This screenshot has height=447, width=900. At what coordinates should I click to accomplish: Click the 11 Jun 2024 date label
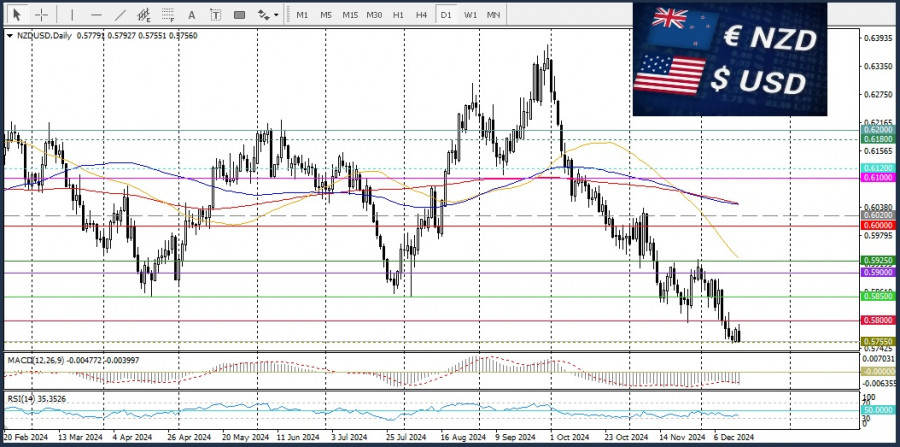(x=296, y=437)
